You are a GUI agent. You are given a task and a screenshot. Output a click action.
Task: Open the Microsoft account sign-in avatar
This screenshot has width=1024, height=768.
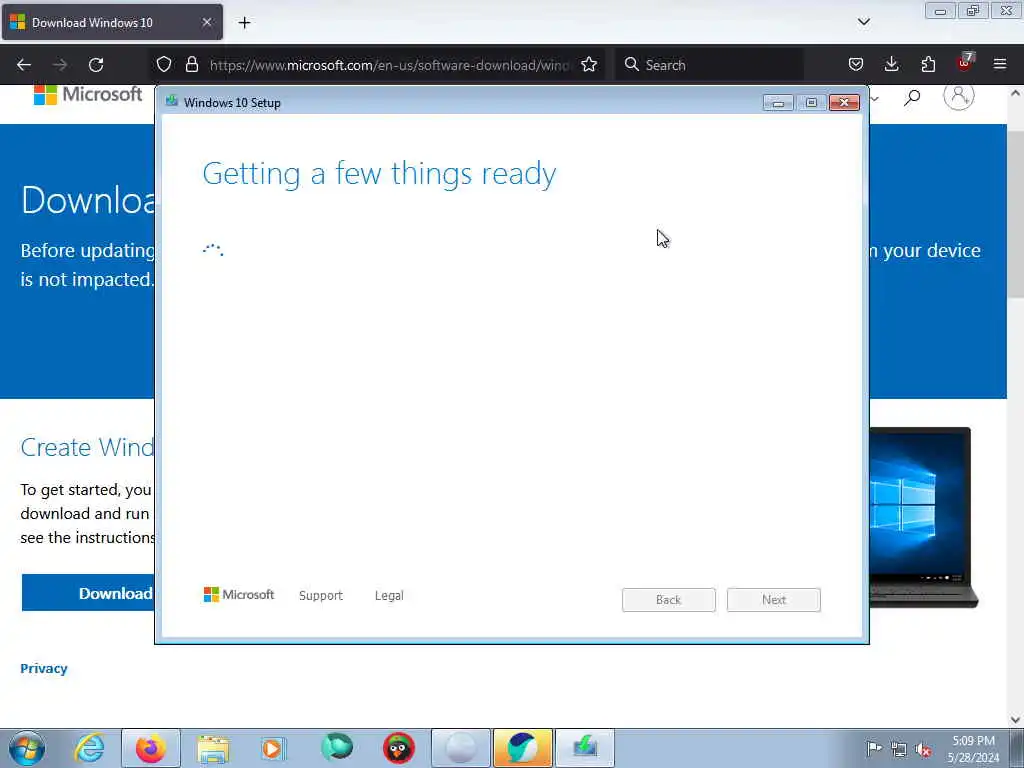point(958,97)
